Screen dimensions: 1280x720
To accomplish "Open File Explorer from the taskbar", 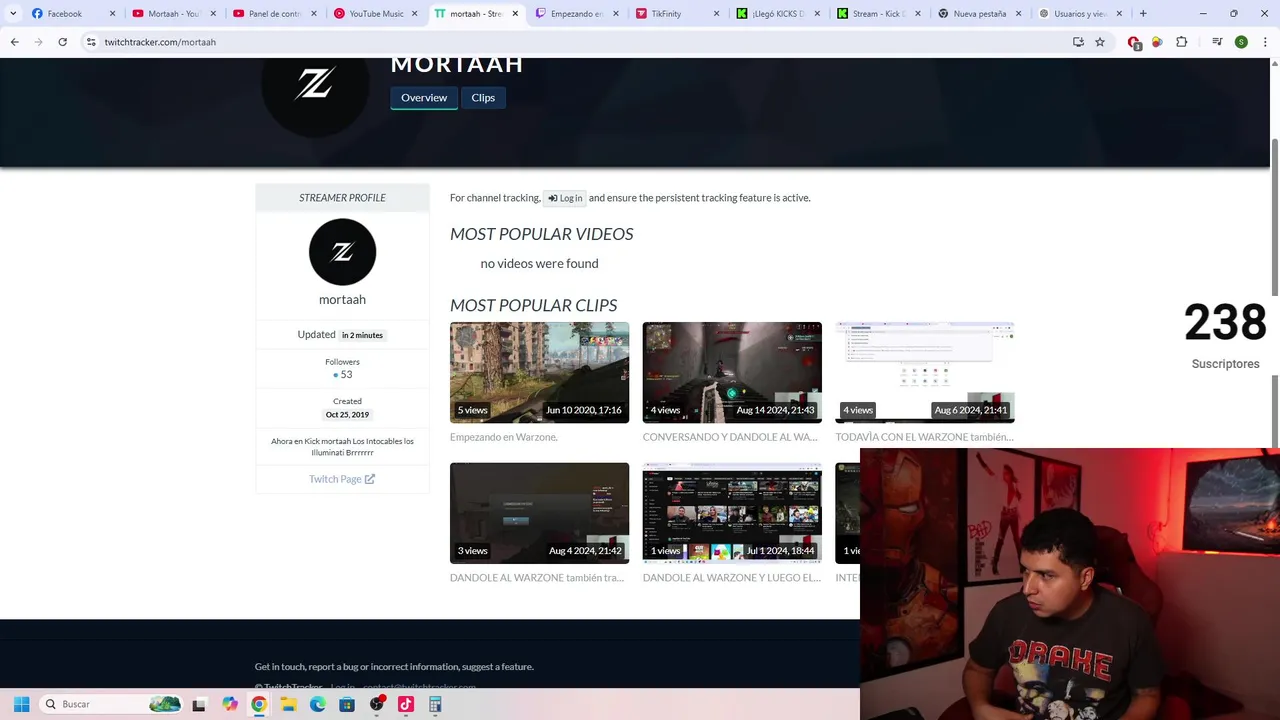I will 288,704.
